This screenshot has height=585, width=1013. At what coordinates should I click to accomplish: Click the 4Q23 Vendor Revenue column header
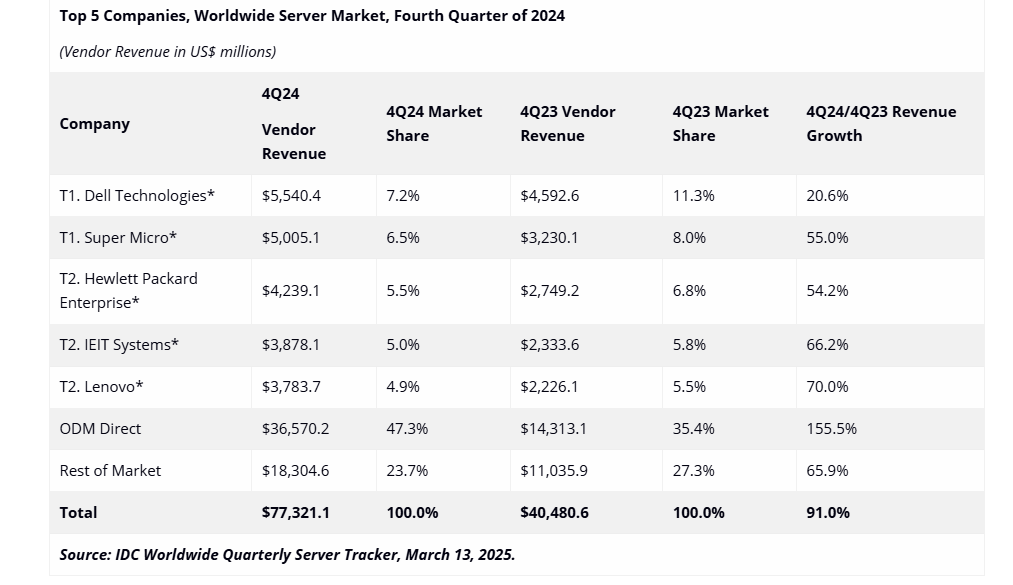(568, 124)
